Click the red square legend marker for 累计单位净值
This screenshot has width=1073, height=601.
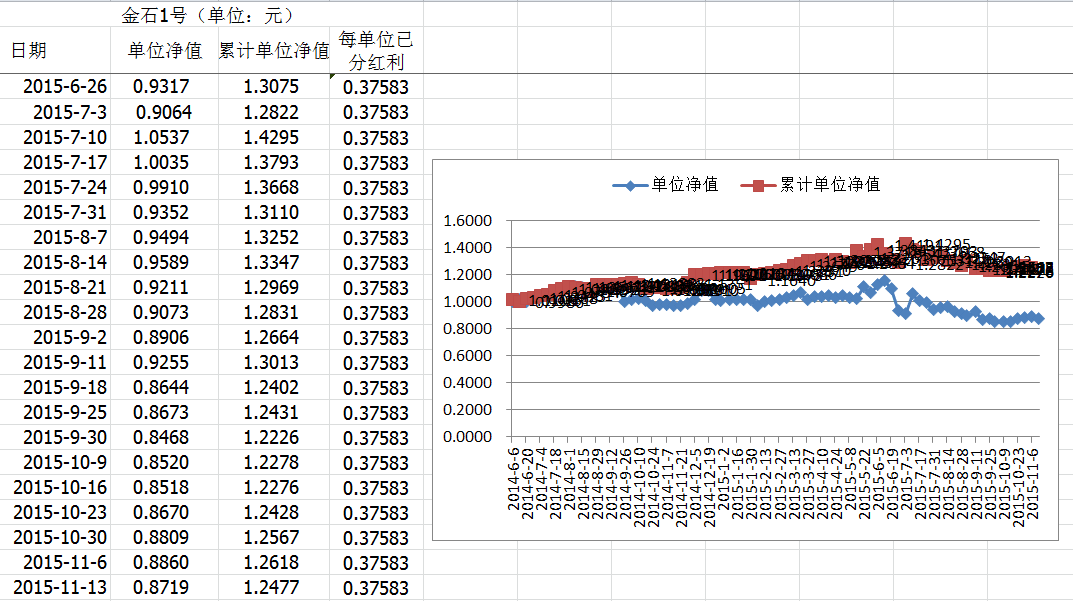[757, 185]
